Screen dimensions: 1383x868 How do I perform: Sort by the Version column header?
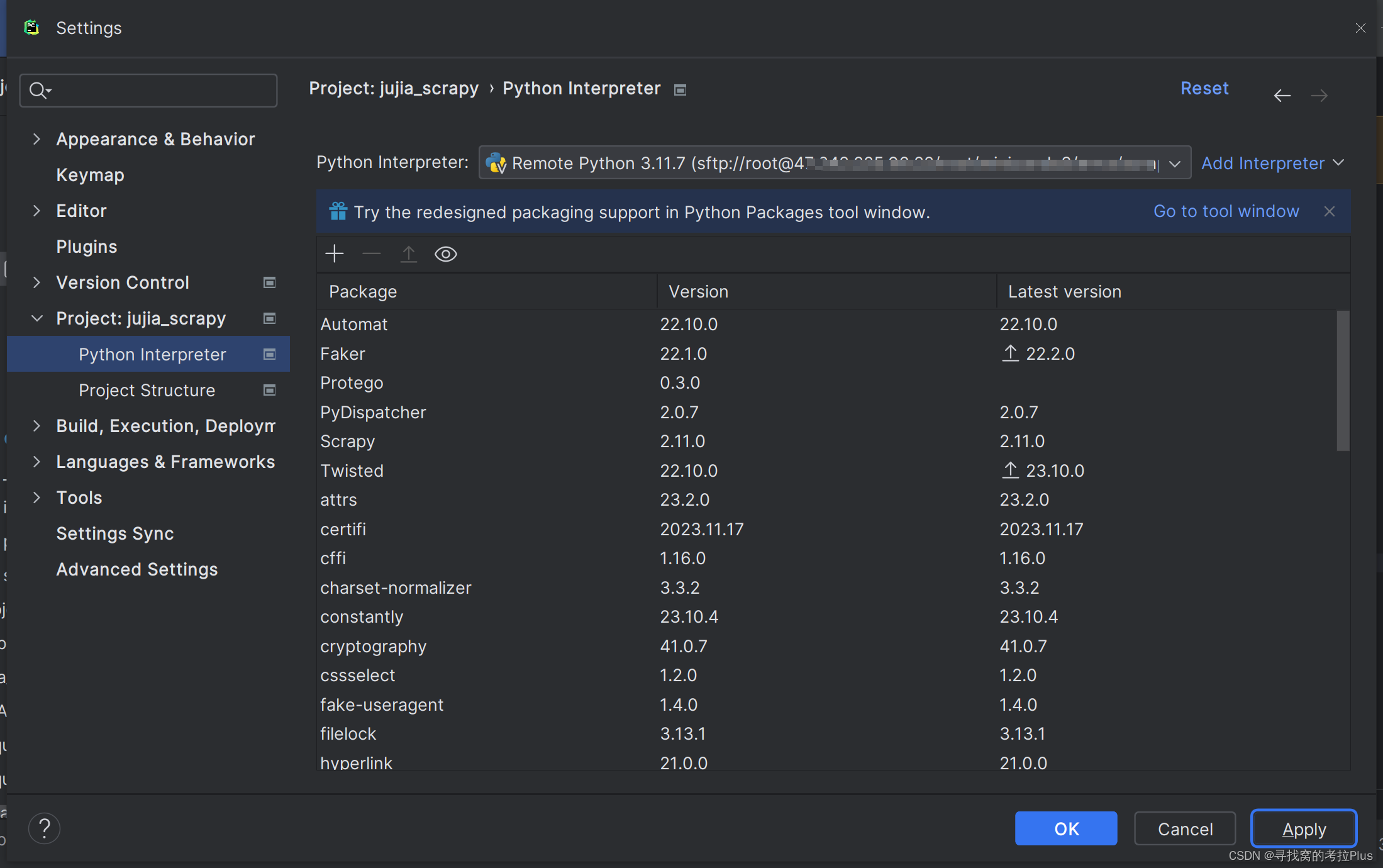point(826,291)
